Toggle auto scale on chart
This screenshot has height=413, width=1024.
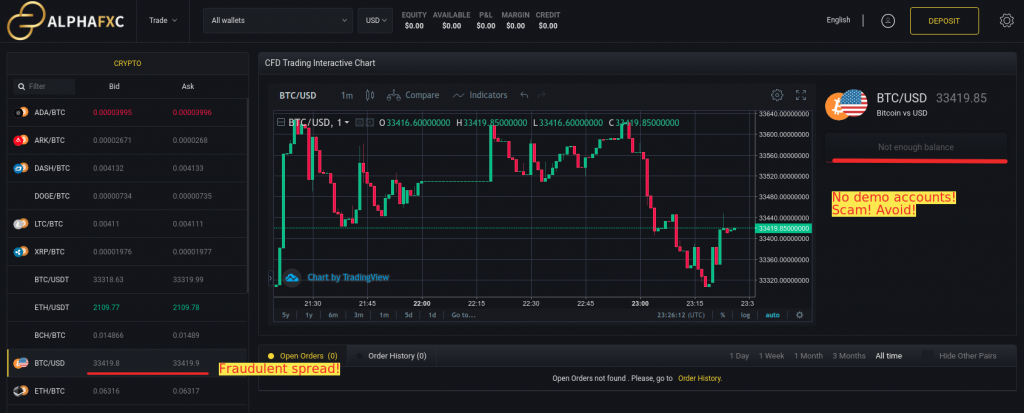(773, 315)
